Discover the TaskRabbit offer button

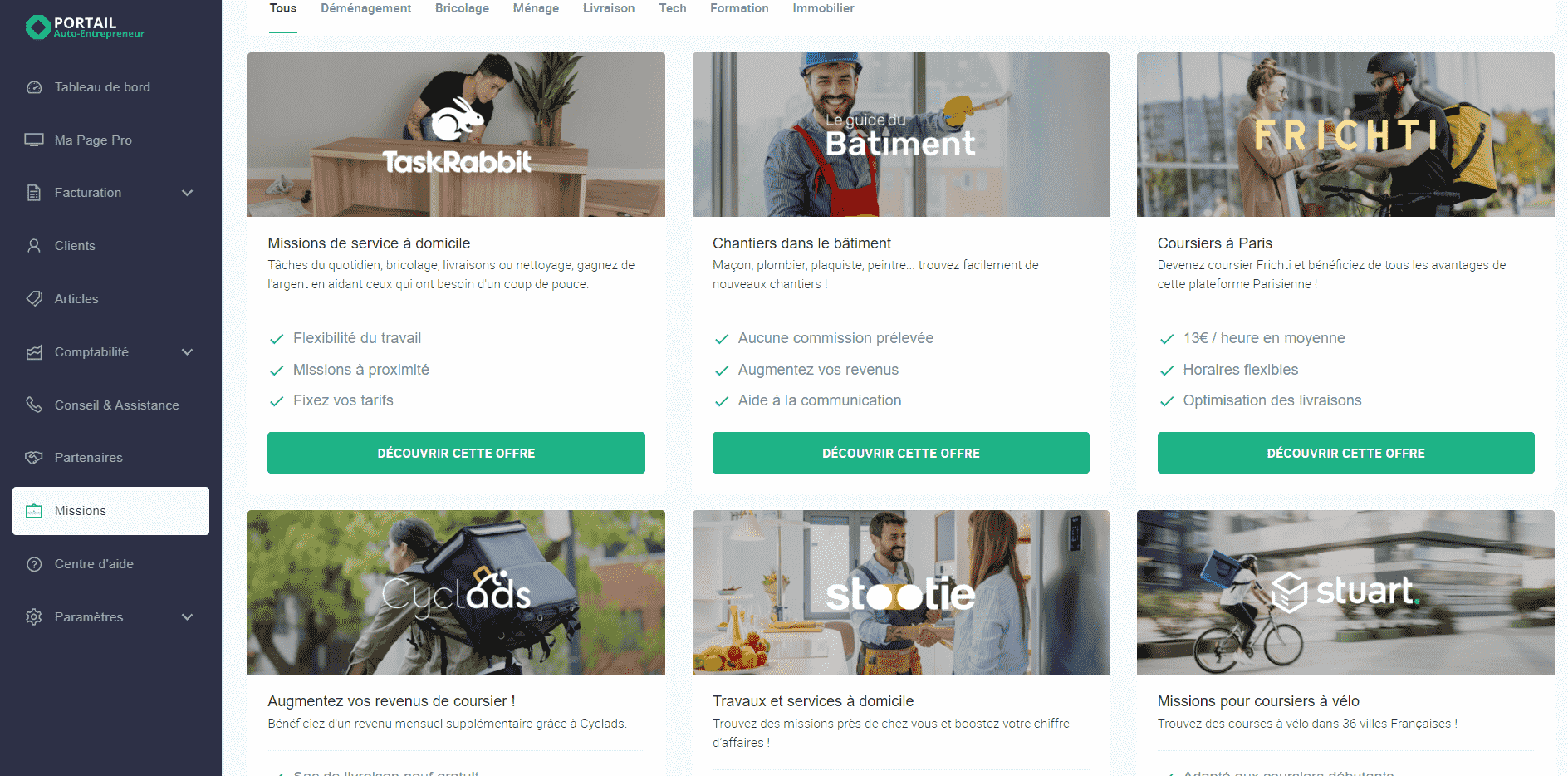point(456,453)
